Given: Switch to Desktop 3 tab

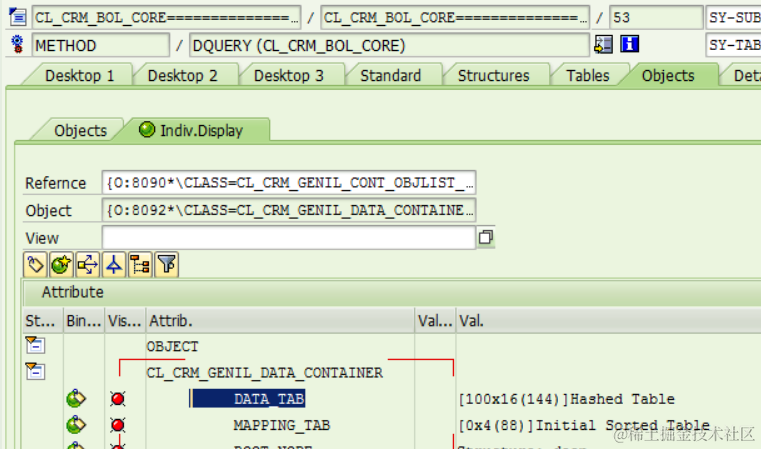Looking at the screenshot, I should (x=288, y=76).
